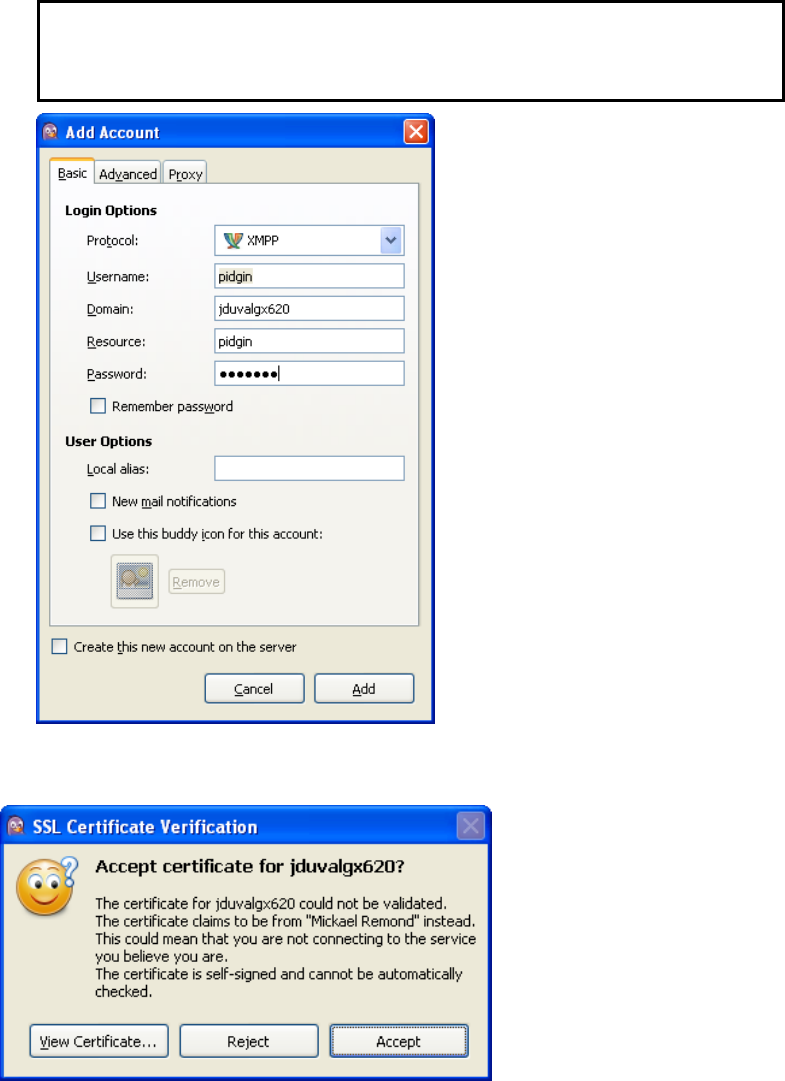Viewport: 785px width, 1081px height.
Task: Click the XMPP protocol icon
Action: click(x=233, y=241)
